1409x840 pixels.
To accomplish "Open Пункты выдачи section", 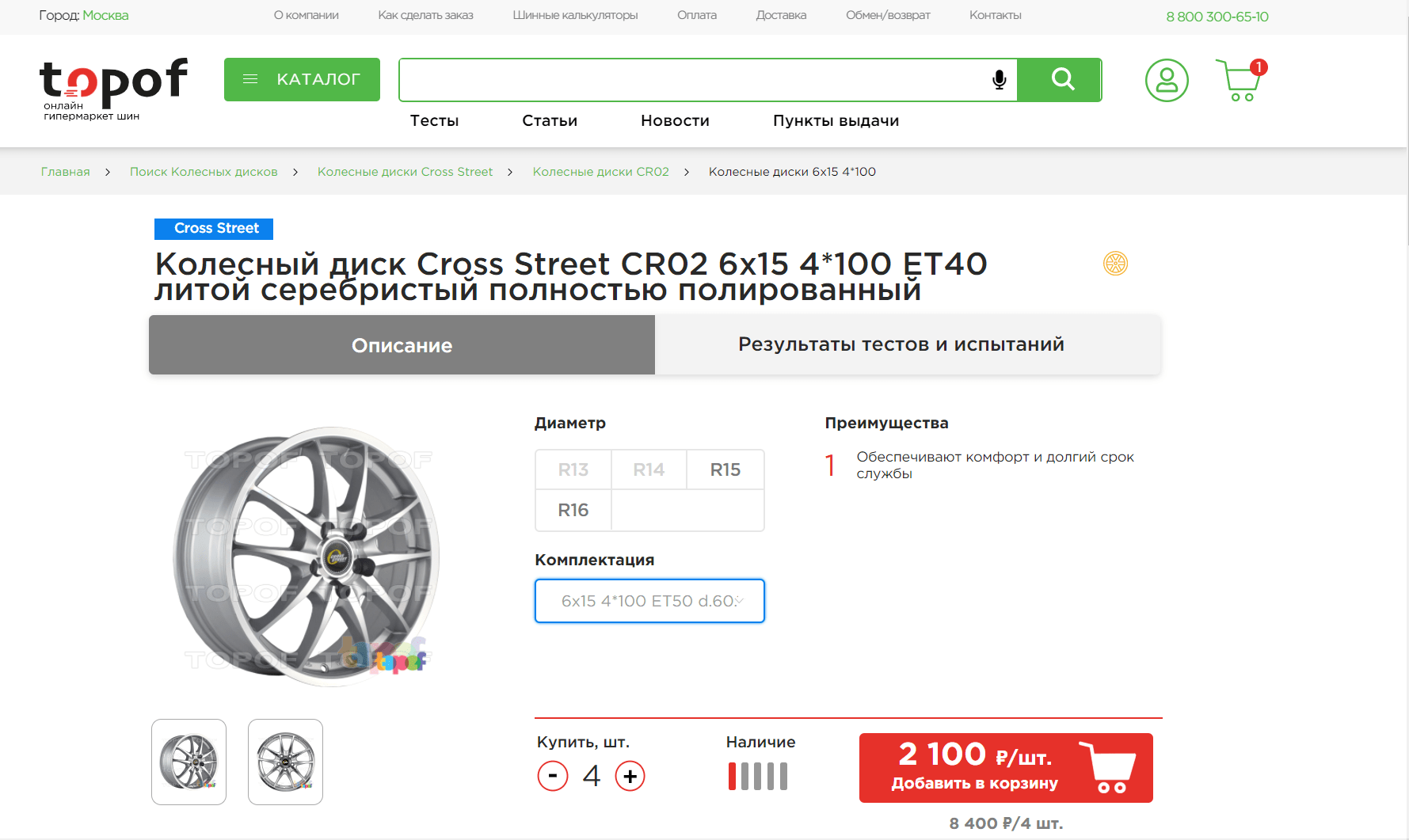I will click(x=836, y=121).
